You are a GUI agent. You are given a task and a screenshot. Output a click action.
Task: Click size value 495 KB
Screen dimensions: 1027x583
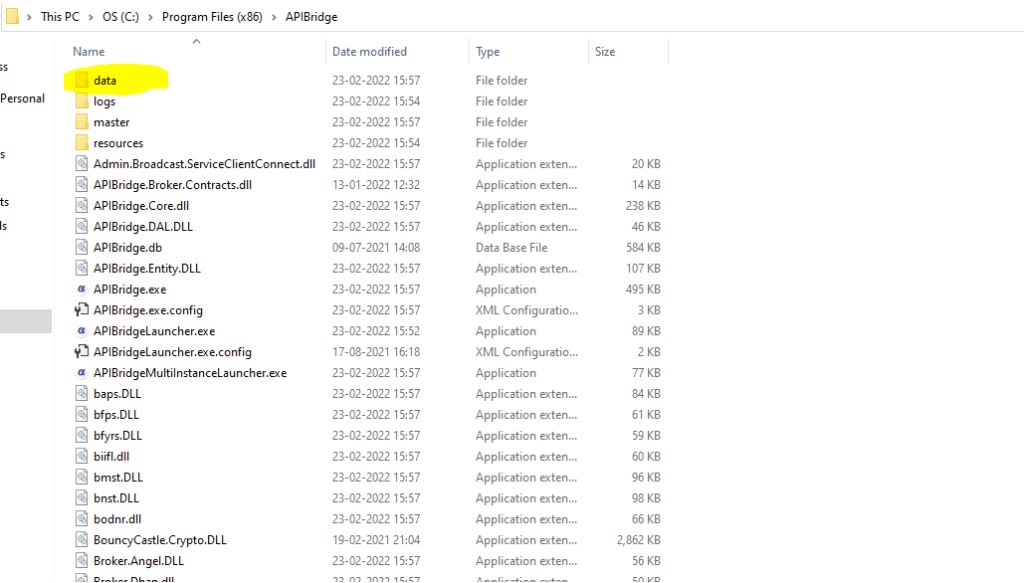click(x=643, y=290)
